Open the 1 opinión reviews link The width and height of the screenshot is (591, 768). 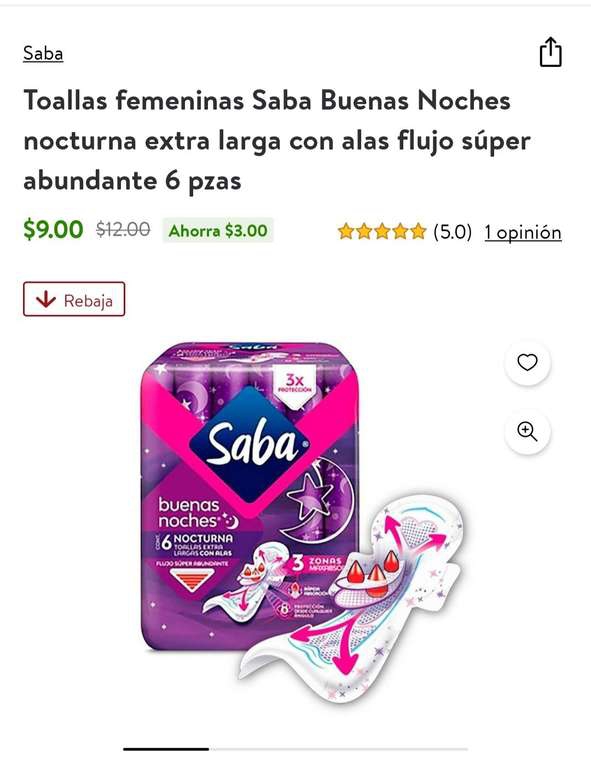coord(523,232)
